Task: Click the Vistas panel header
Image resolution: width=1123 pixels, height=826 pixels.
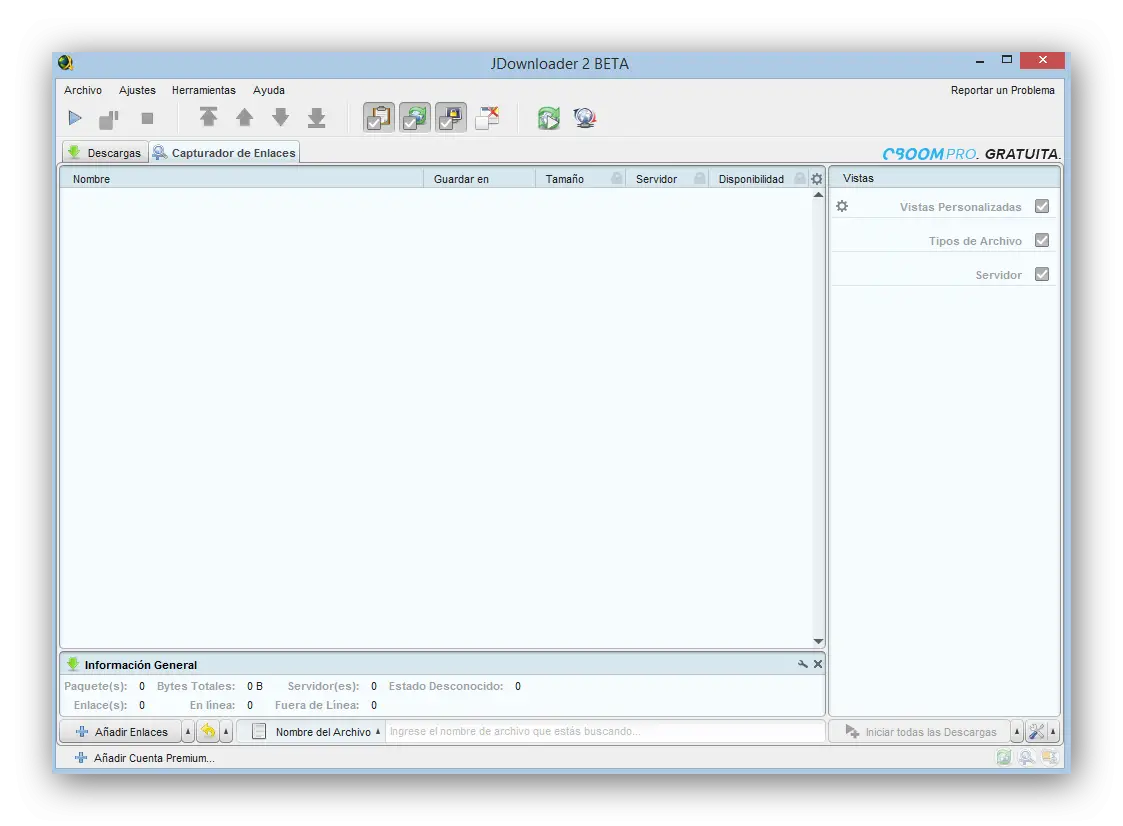Action: (x=944, y=178)
